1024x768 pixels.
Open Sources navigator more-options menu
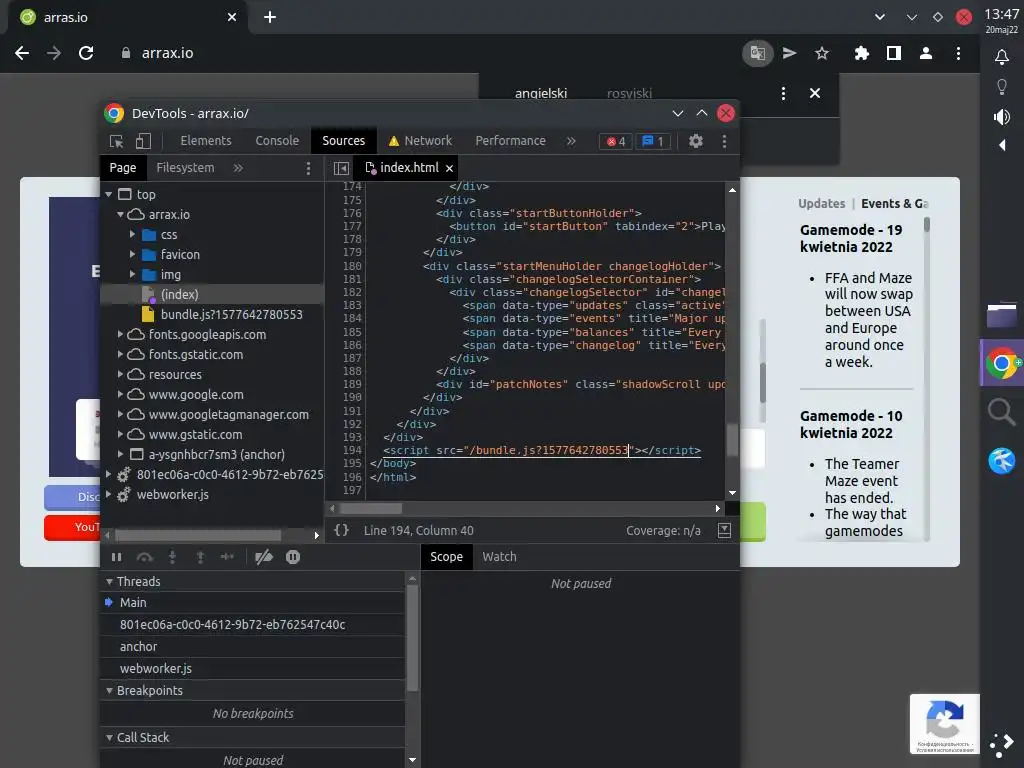pyautogui.click(x=308, y=168)
